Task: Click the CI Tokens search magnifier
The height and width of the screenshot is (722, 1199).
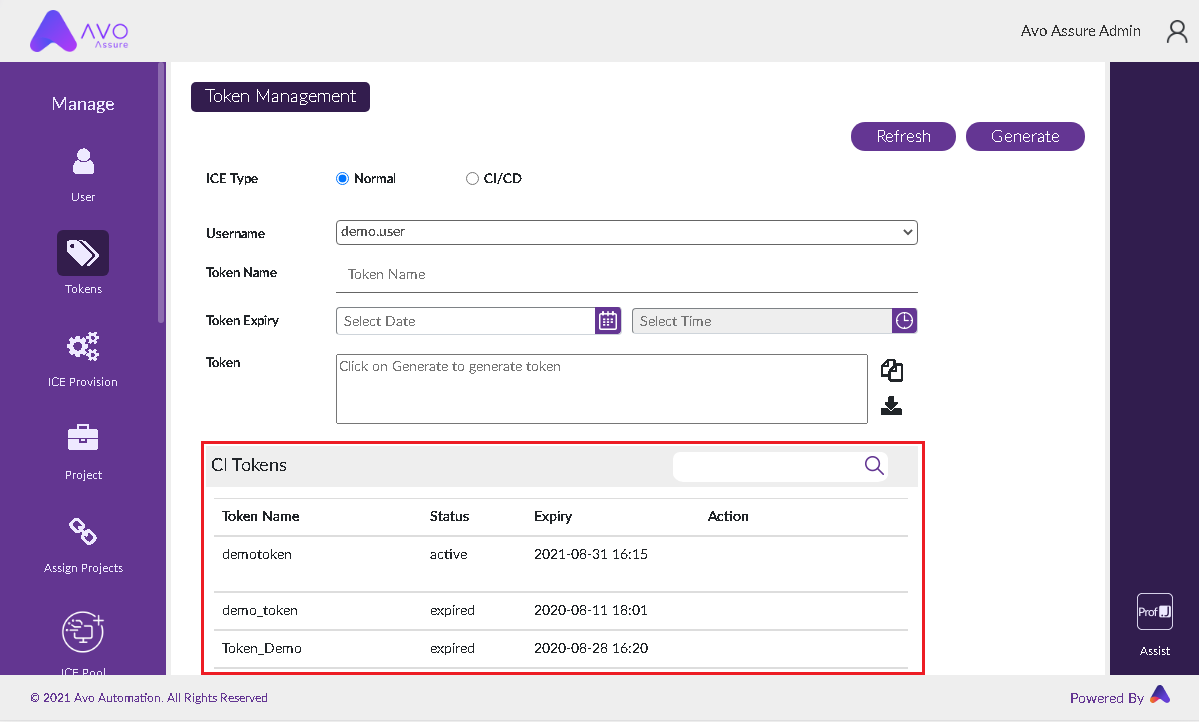Action: (874, 465)
